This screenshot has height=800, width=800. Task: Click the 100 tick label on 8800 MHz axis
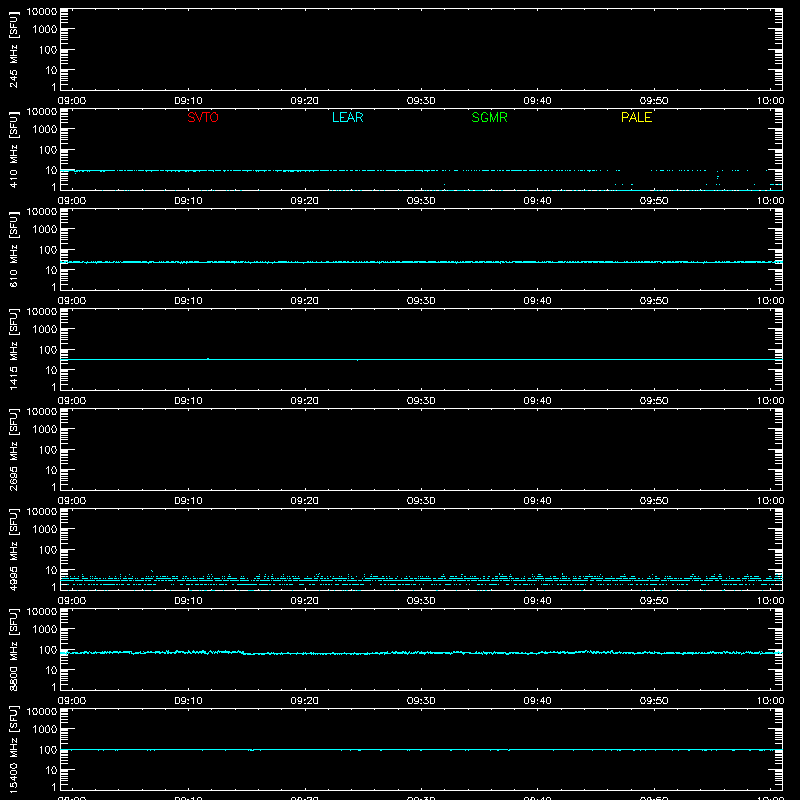[48, 650]
